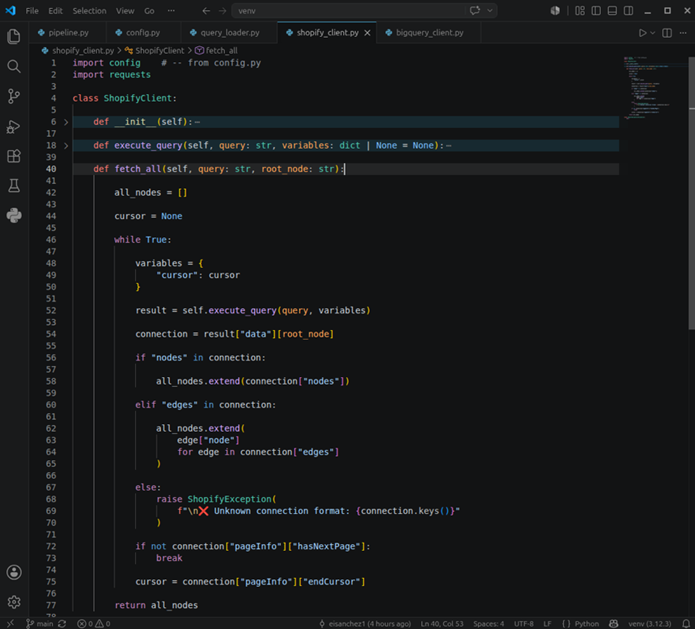Open the Source Control view
Image resolution: width=695 pixels, height=629 pixels.
pos(14,96)
